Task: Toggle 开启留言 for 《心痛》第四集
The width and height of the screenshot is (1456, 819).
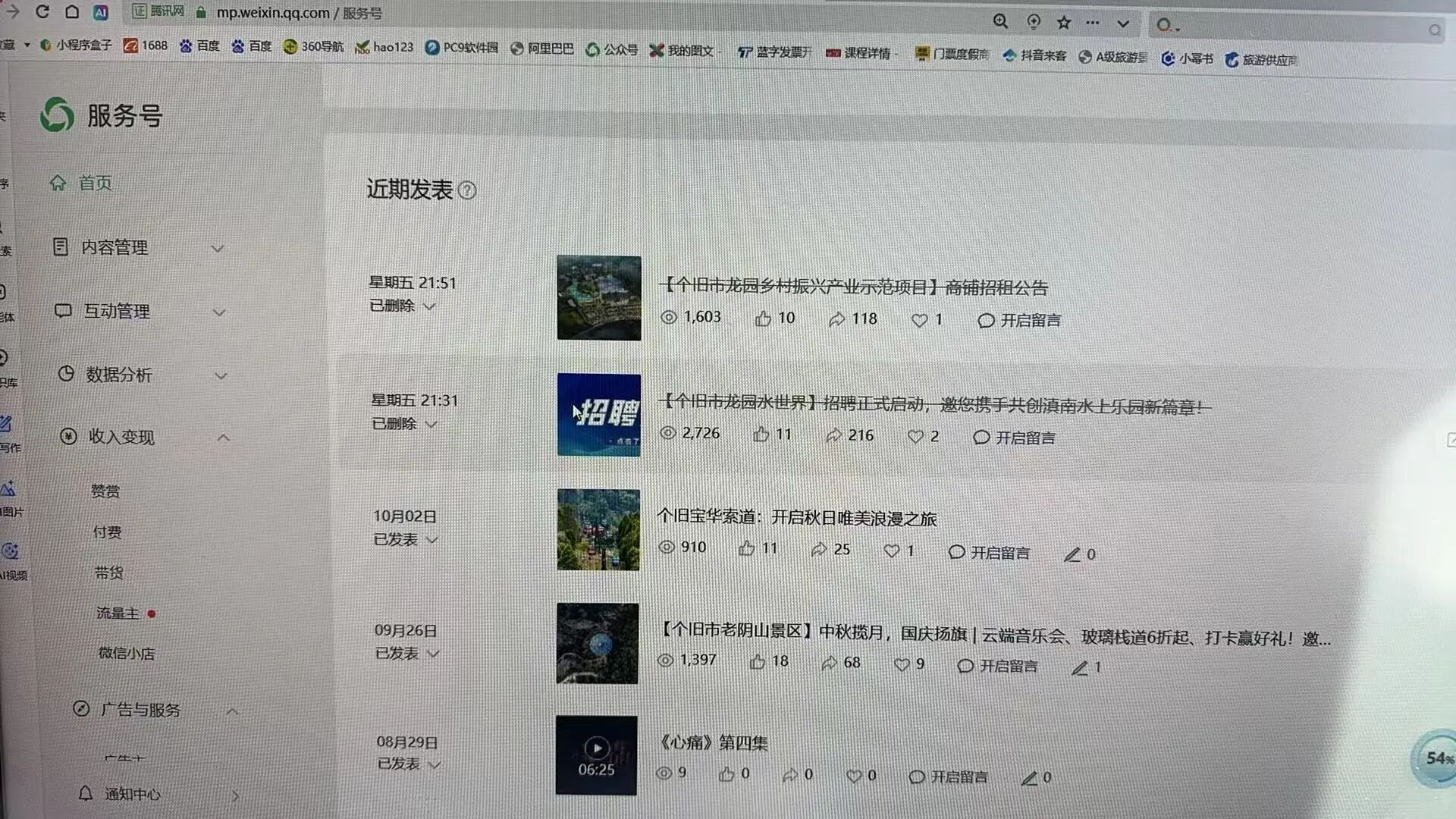Action: point(948,777)
